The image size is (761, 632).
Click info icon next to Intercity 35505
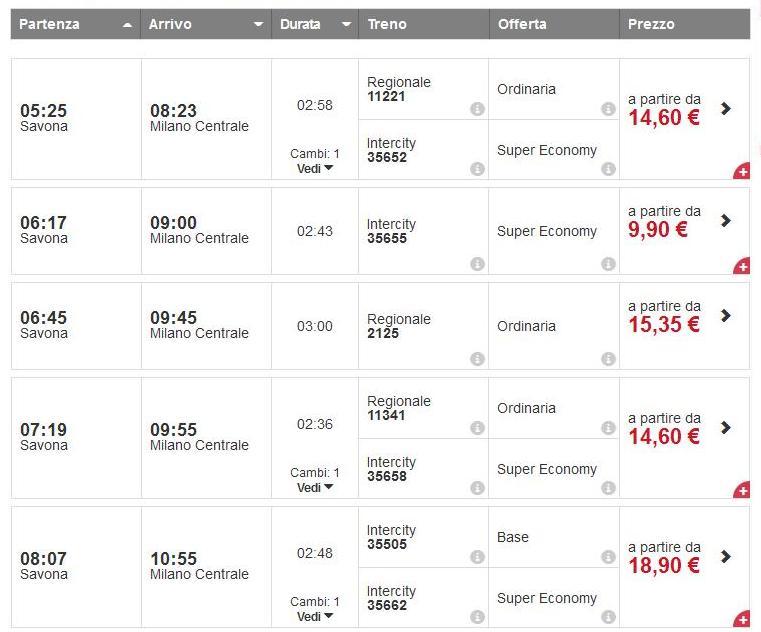tap(477, 557)
